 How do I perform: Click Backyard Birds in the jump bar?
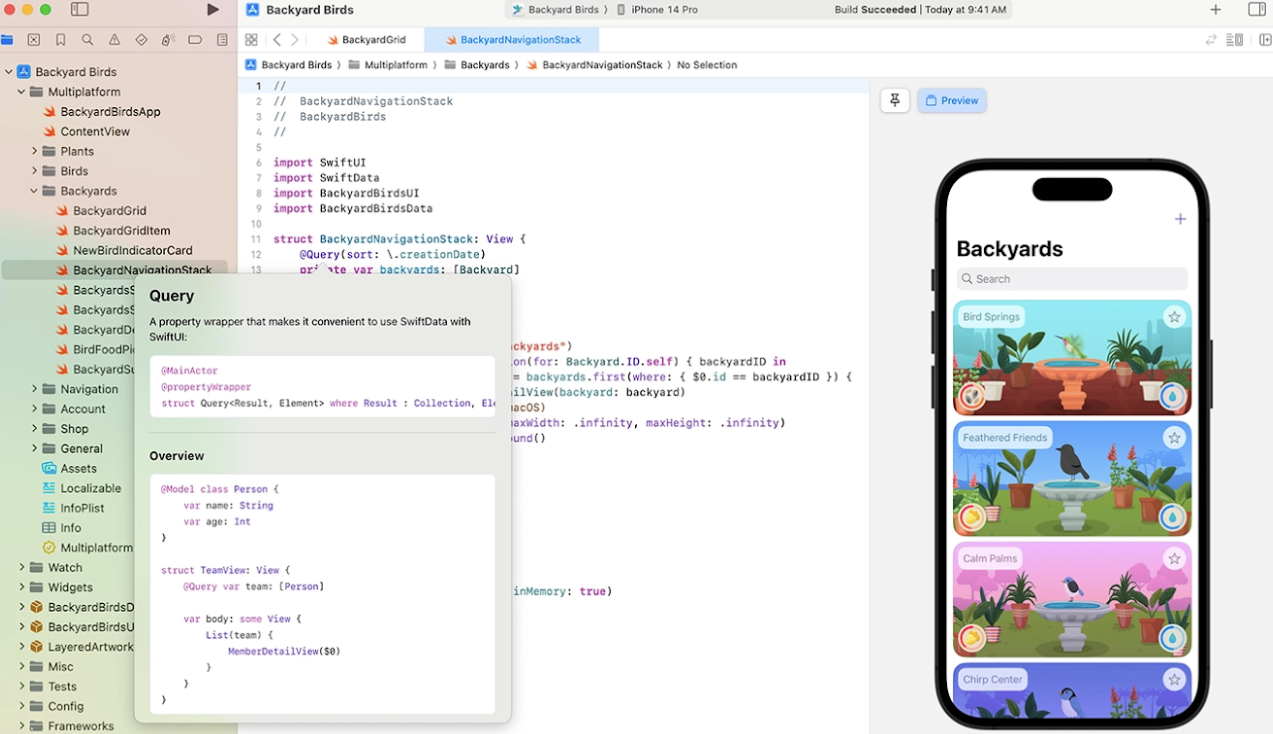(289, 65)
